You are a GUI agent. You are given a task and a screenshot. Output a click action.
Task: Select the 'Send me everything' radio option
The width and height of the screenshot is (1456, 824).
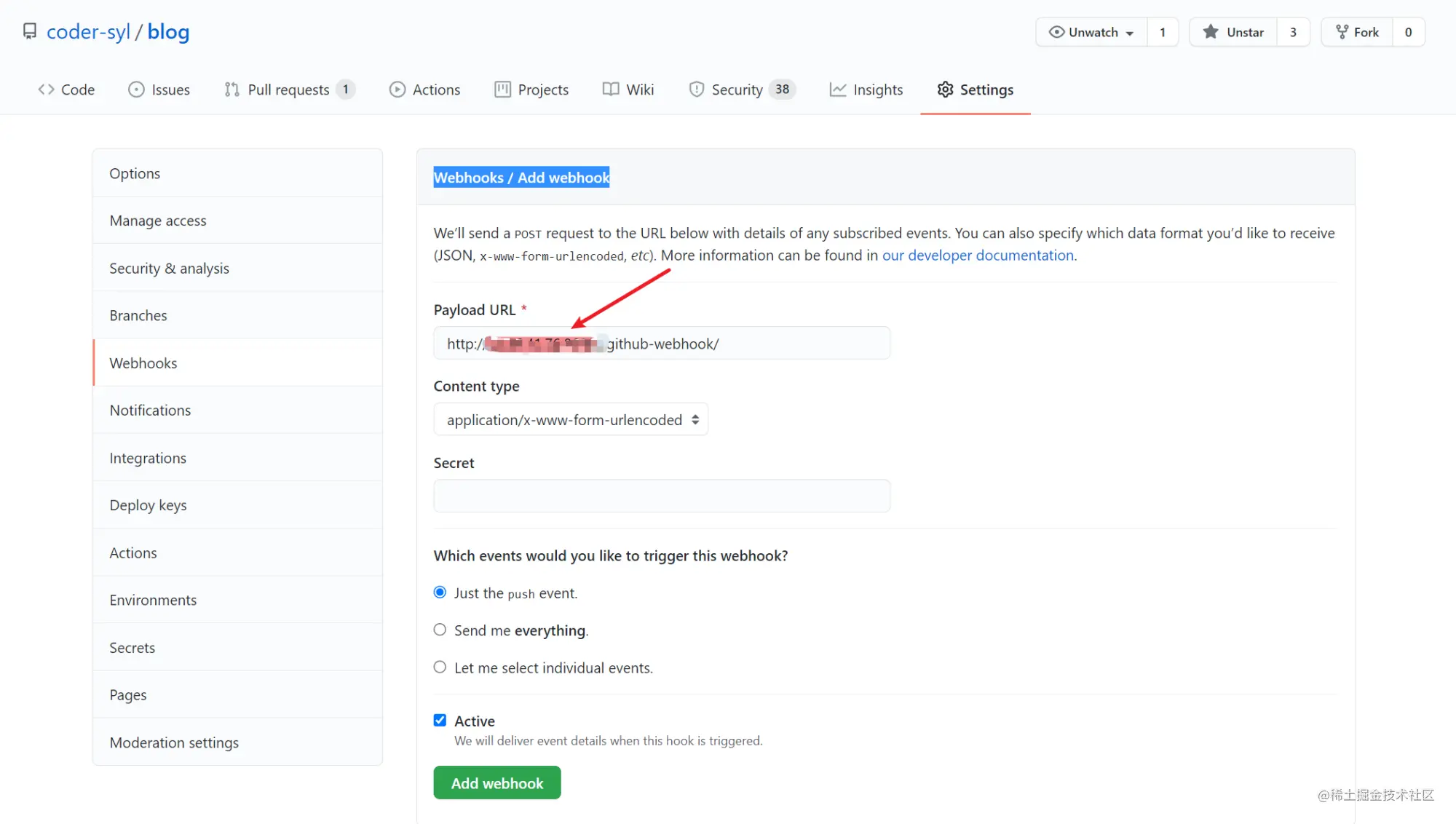point(440,630)
